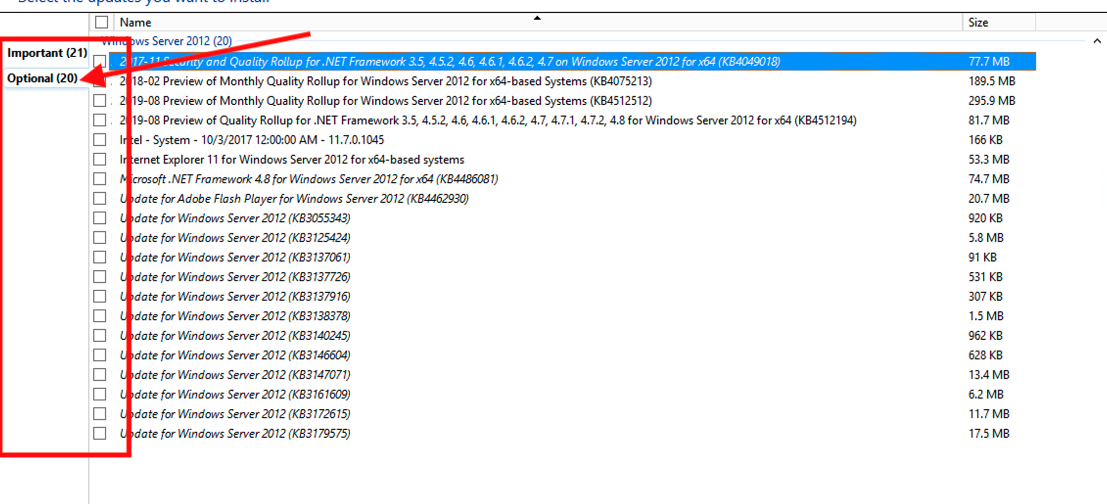Click the 20.7 MB size value

tap(989, 198)
